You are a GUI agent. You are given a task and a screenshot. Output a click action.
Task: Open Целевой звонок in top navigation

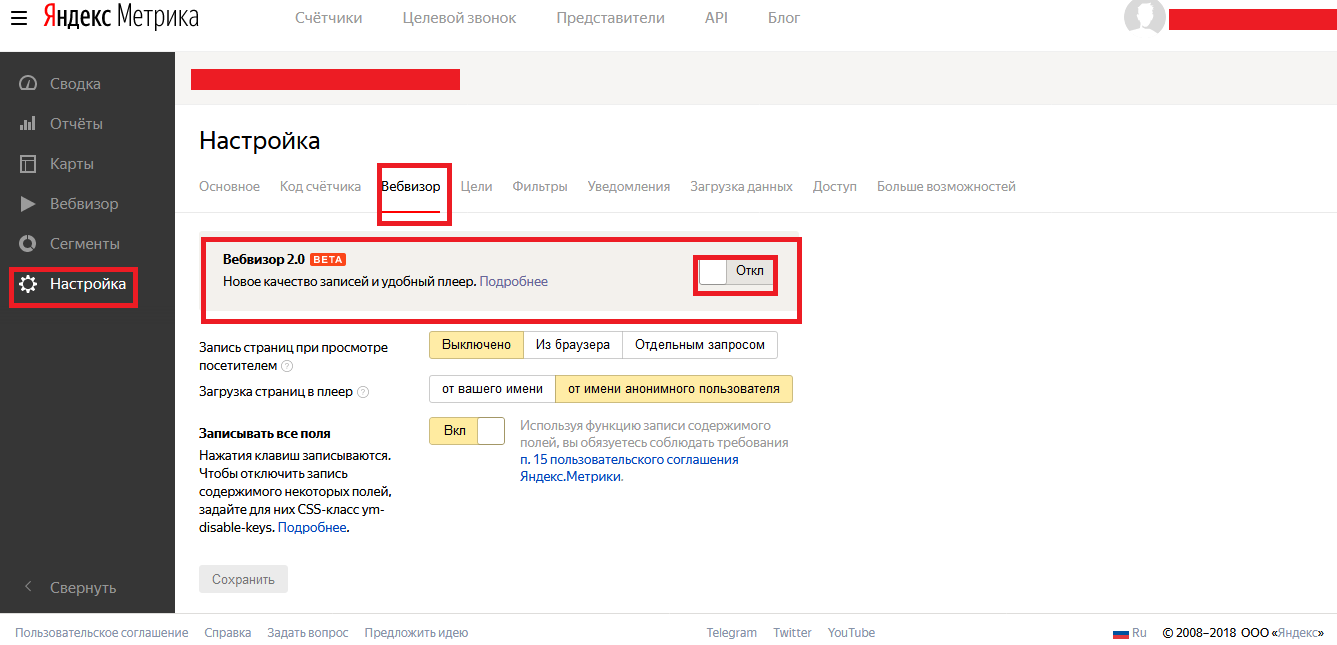click(459, 18)
